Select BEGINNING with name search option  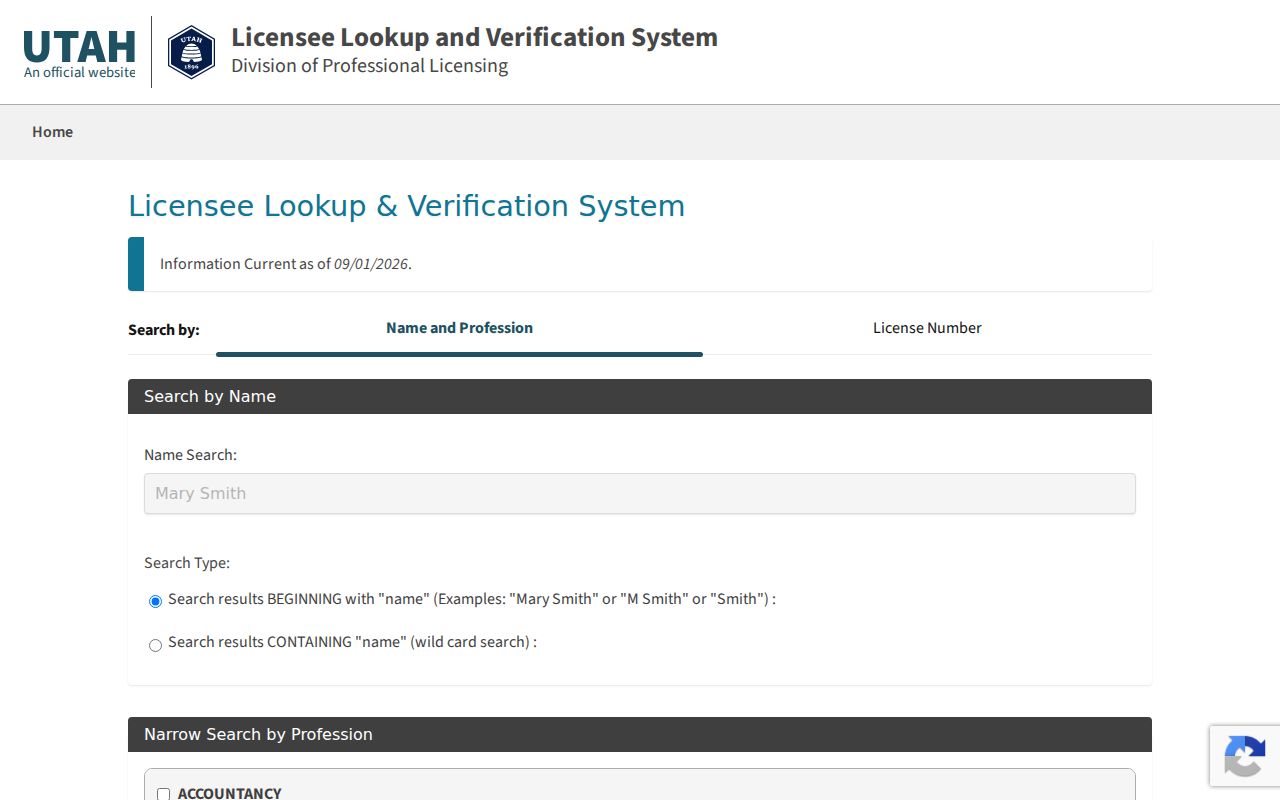[x=155, y=601]
